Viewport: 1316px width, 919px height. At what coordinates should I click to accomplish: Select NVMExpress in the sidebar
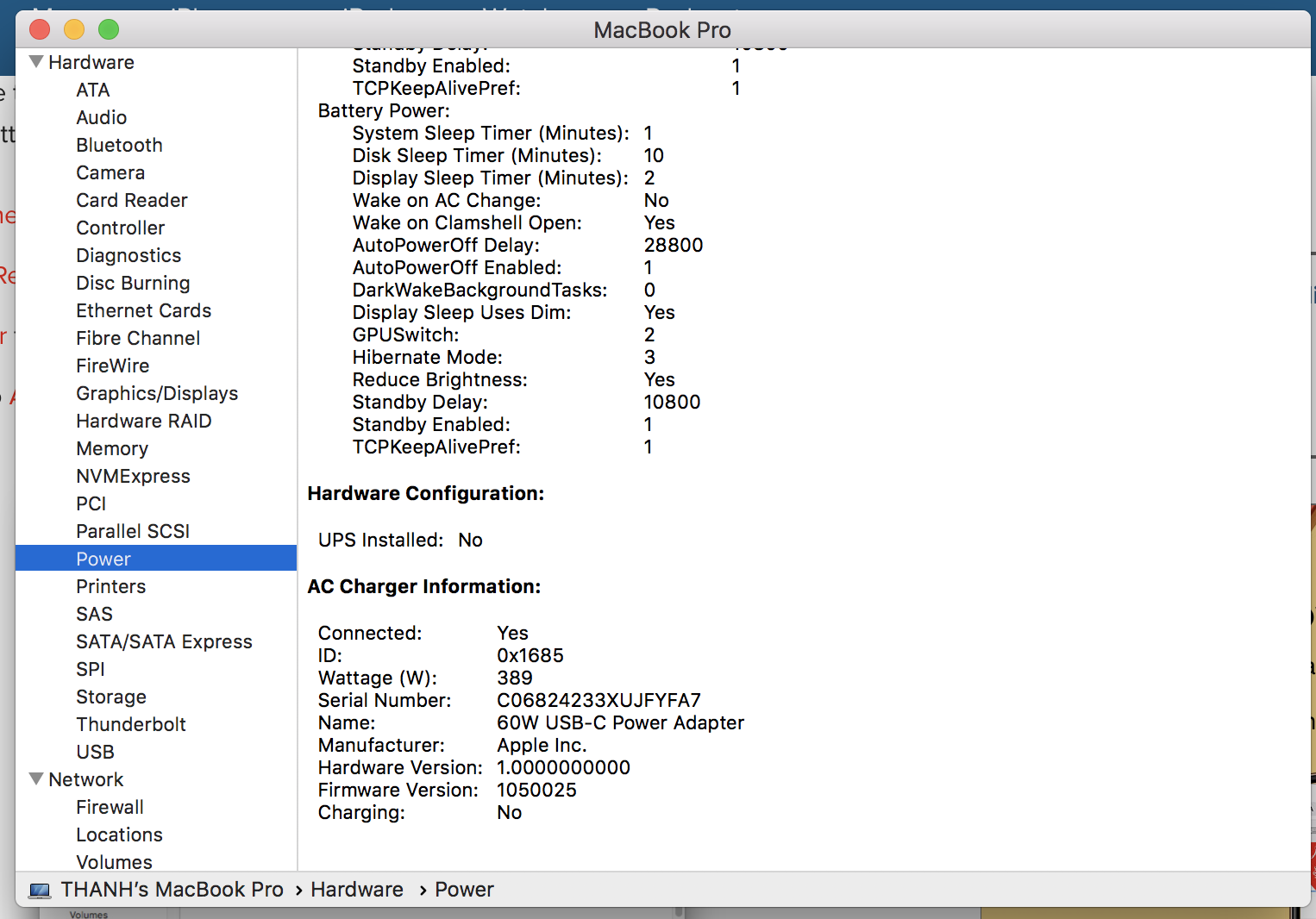click(134, 476)
